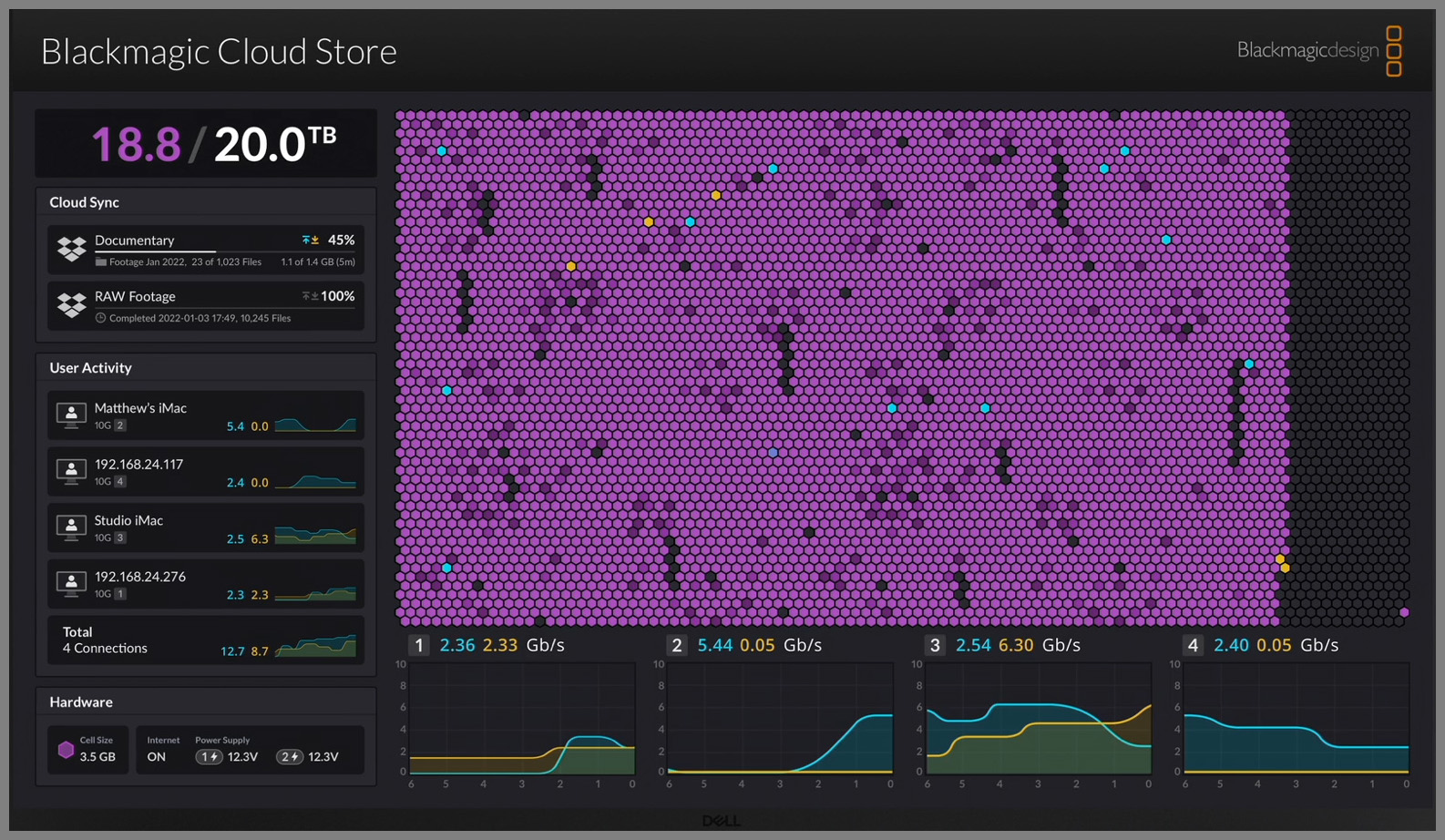Click the 100% sync percentage

pos(338,296)
